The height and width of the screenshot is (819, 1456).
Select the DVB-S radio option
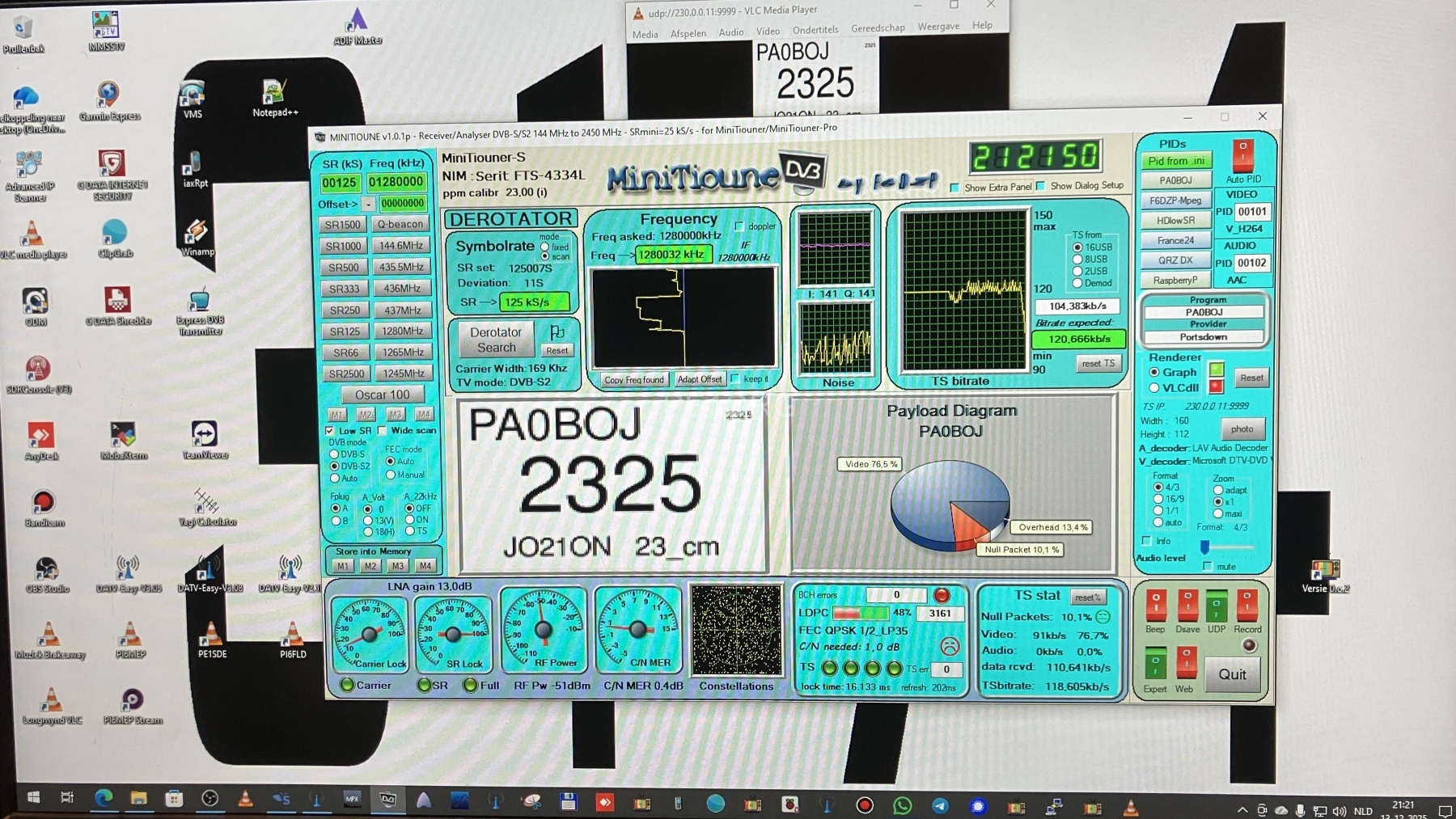(x=334, y=454)
